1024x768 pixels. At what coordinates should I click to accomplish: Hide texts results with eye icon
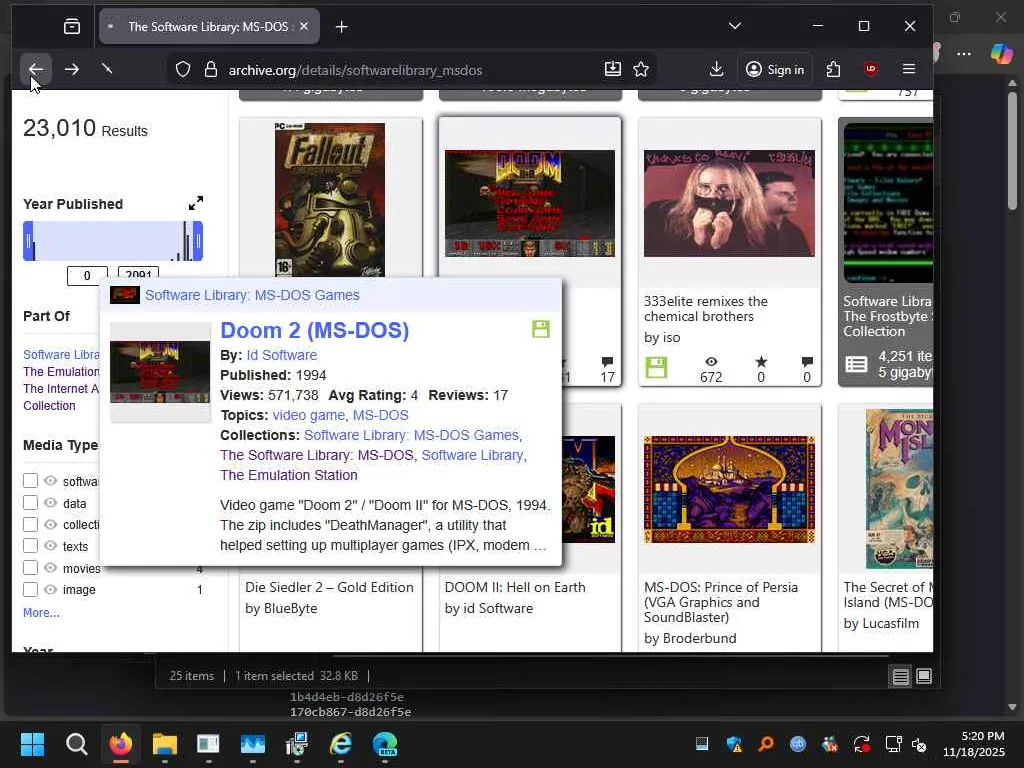point(50,546)
